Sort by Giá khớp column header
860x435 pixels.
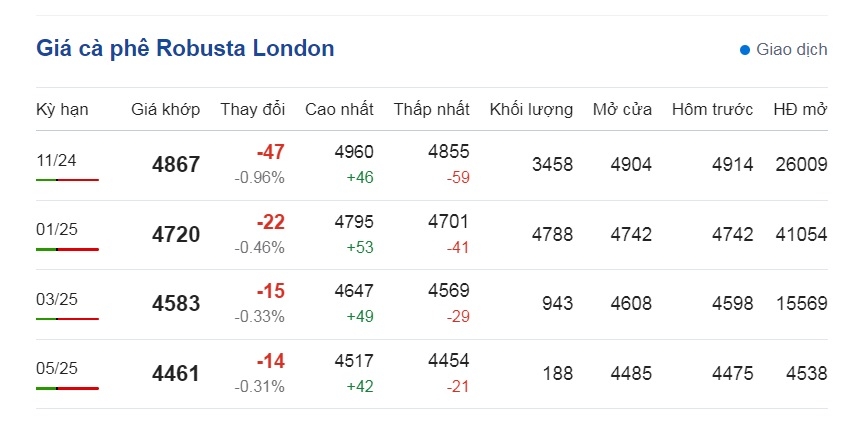(166, 109)
